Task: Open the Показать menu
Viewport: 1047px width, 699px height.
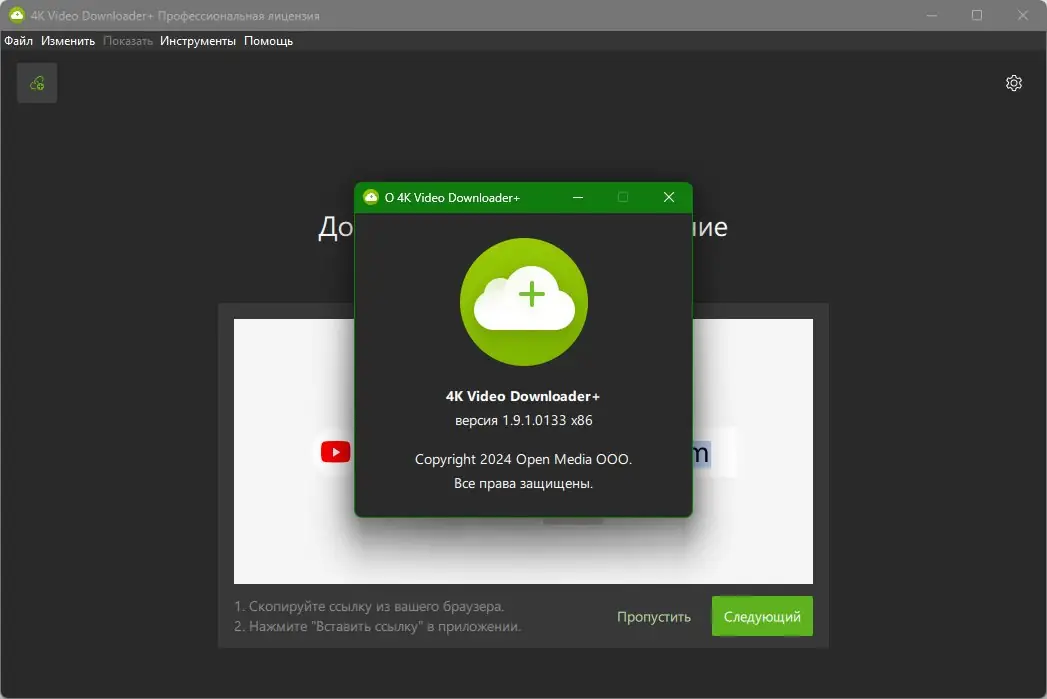Action: click(128, 41)
